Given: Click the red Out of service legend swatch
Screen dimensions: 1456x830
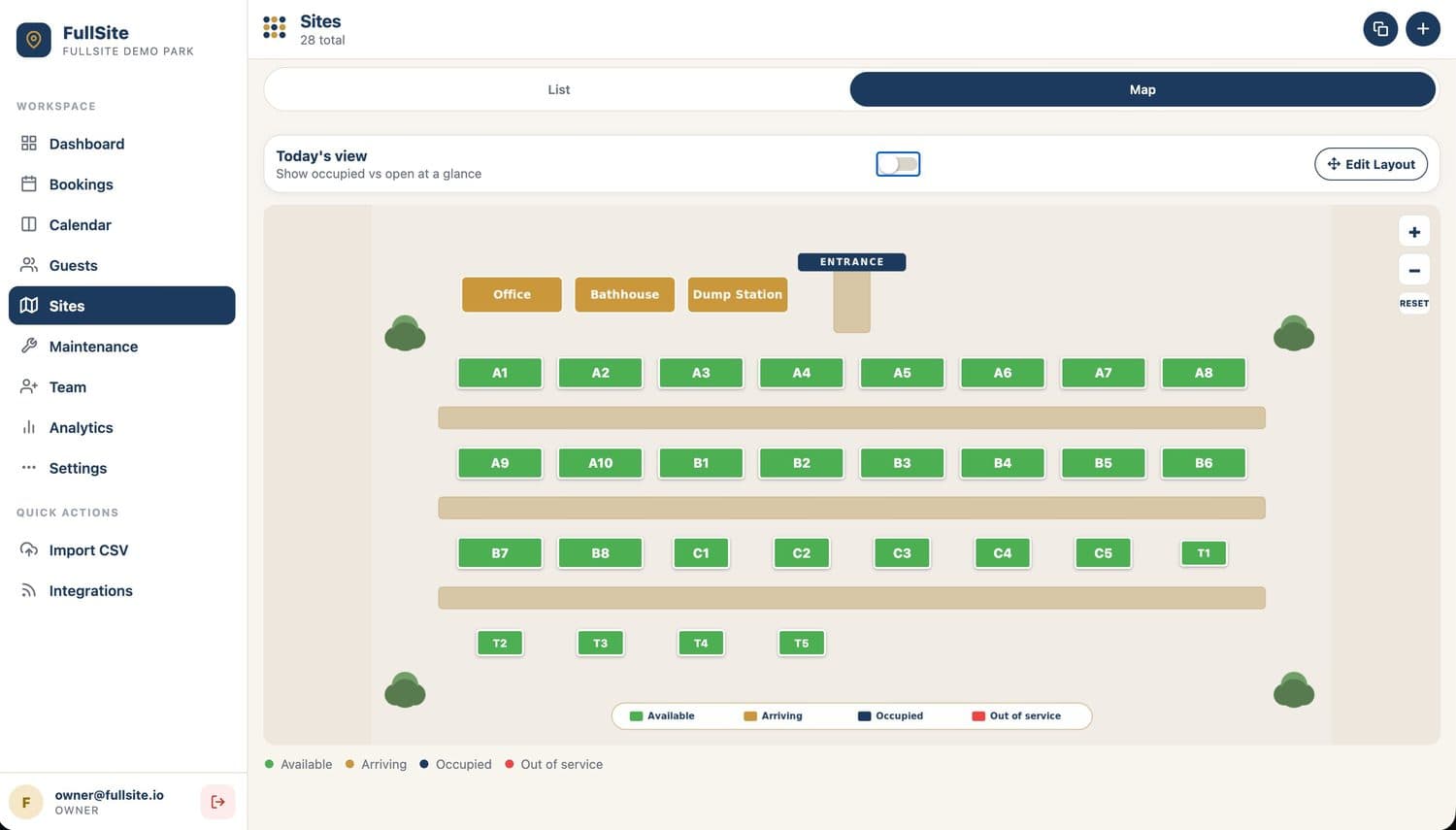Looking at the screenshot, I should point(978,716).
